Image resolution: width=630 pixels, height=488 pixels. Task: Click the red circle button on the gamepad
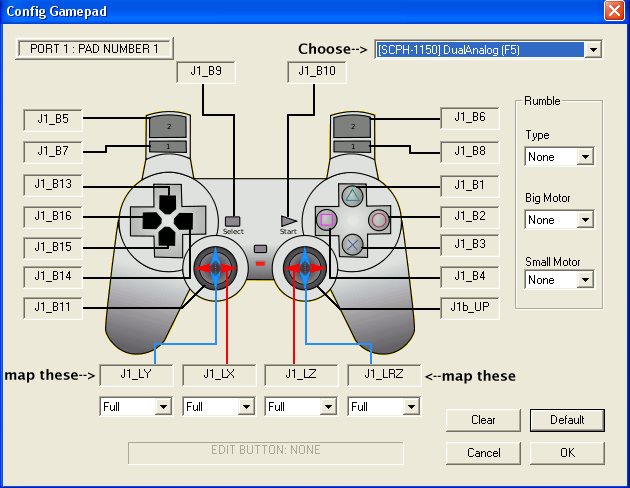(x=378, y=220)
